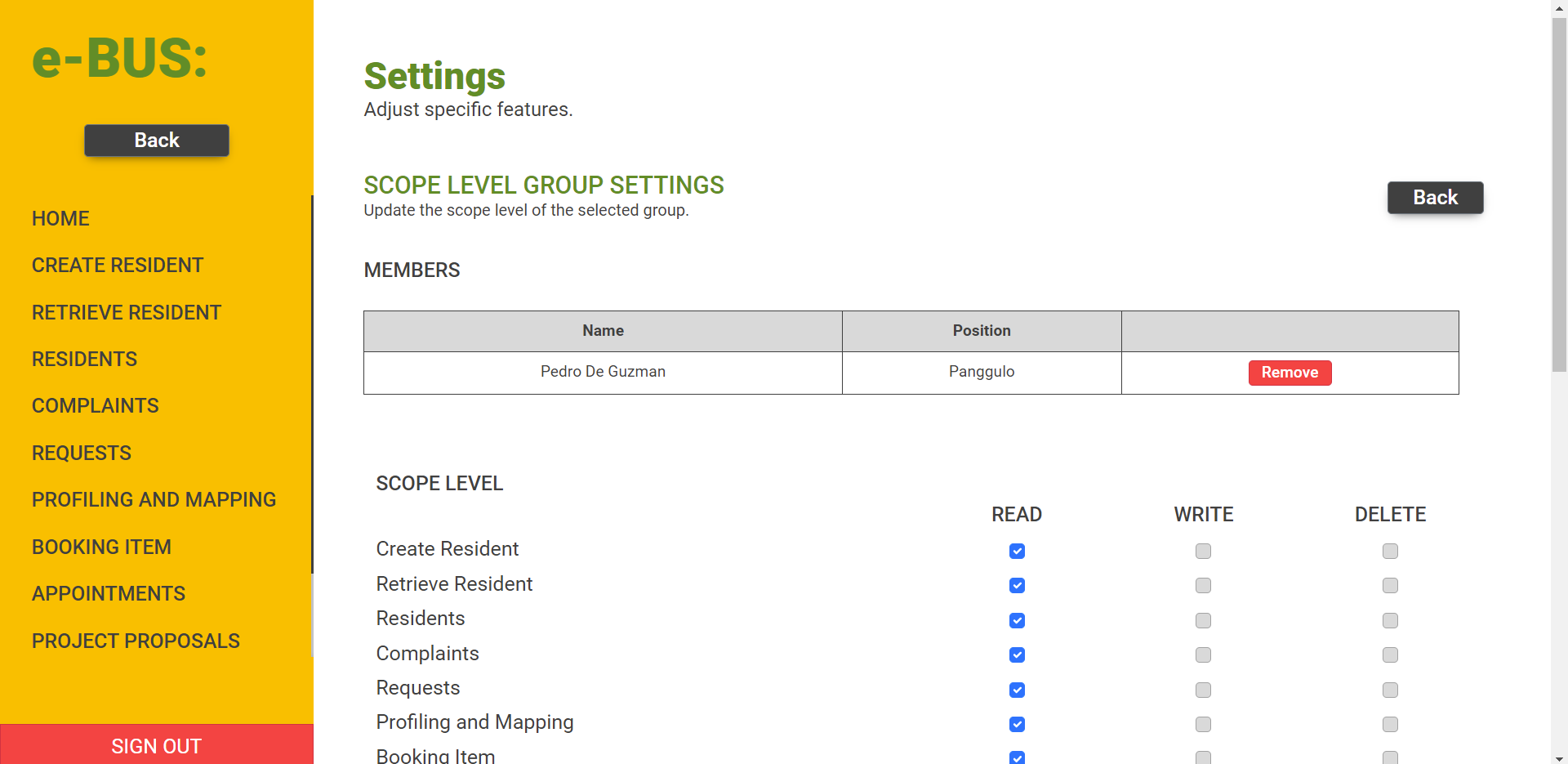Open the Home menu item
1568x764 pixels.
[x=60, y=218]
